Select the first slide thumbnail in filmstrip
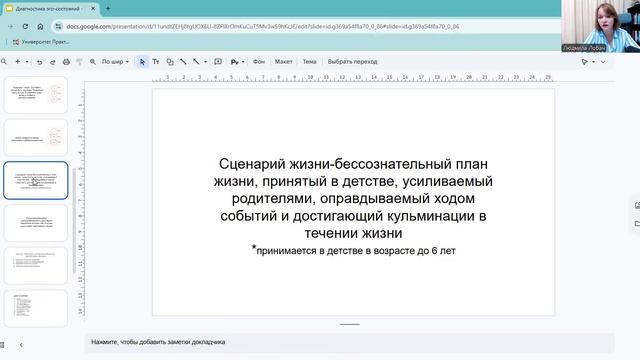This screenshot has width=640, height=360. point(36,95)
